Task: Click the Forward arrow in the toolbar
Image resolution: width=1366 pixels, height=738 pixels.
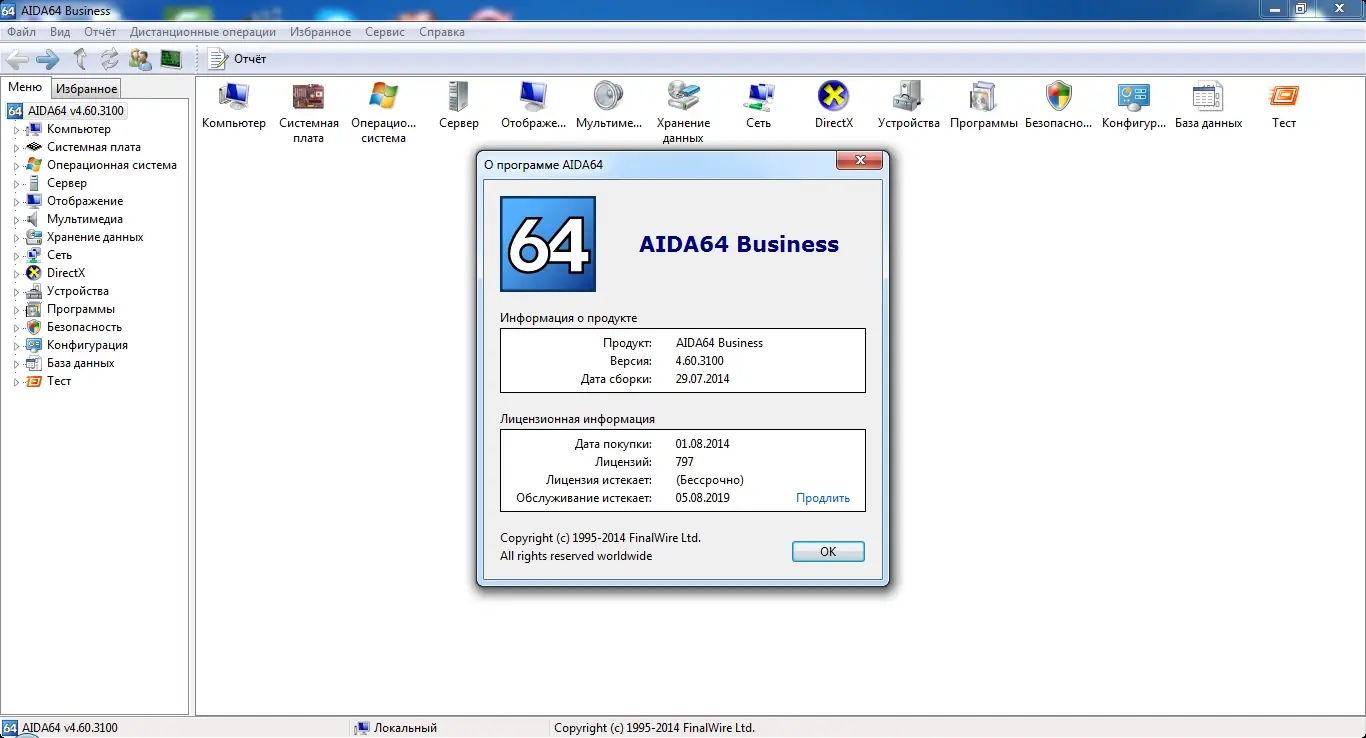Action: (48, 59)
